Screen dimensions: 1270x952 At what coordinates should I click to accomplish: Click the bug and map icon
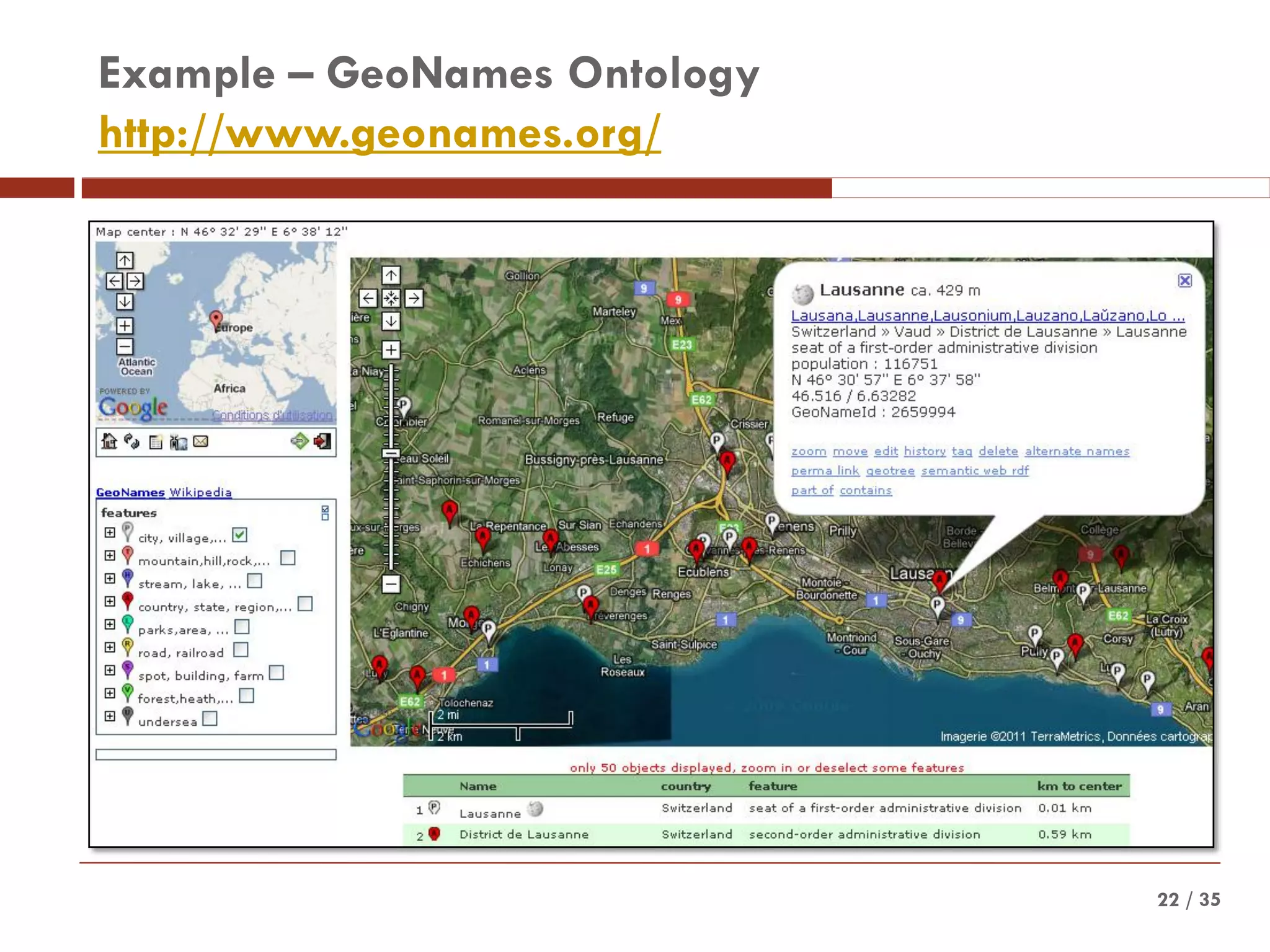tap(179, 442)
